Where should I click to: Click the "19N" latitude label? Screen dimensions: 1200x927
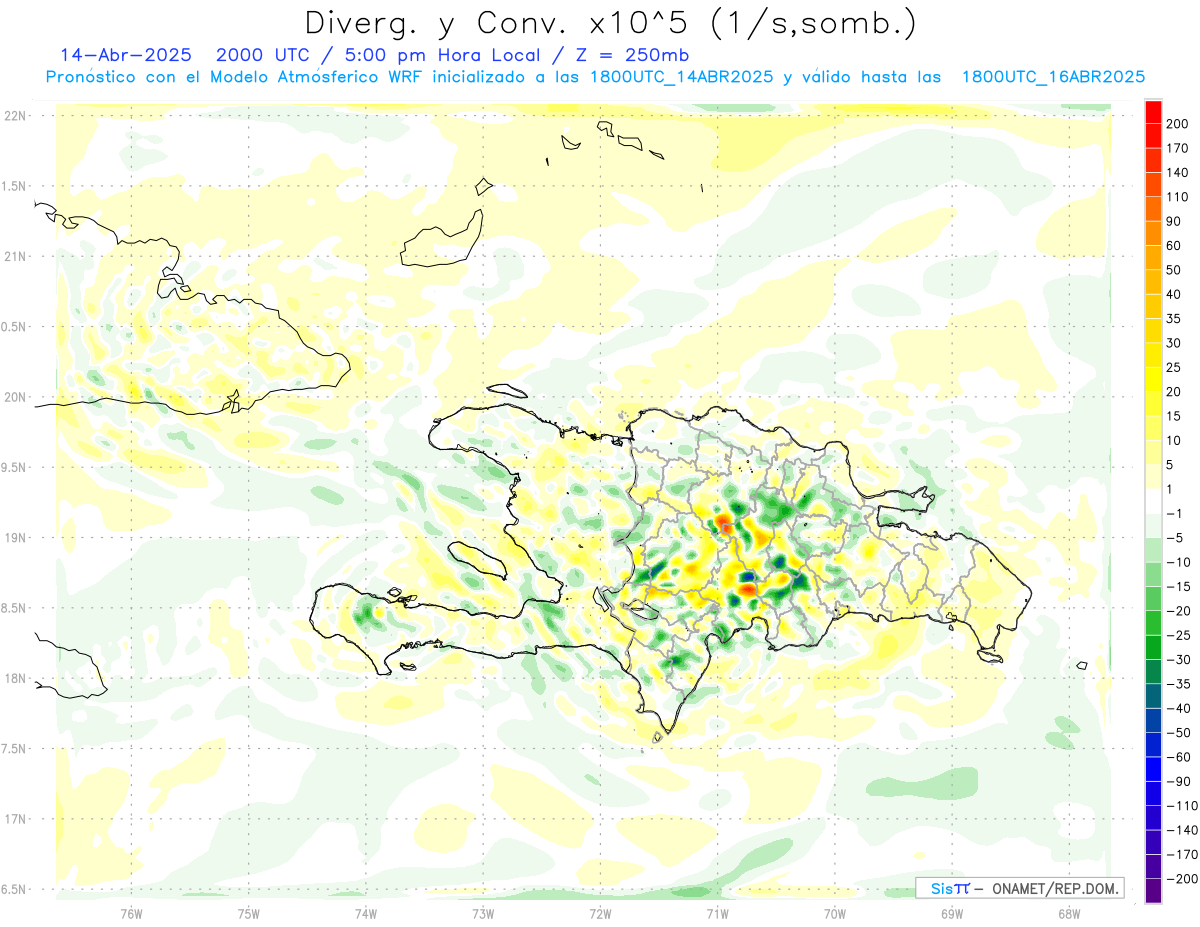tap(14, 538)
